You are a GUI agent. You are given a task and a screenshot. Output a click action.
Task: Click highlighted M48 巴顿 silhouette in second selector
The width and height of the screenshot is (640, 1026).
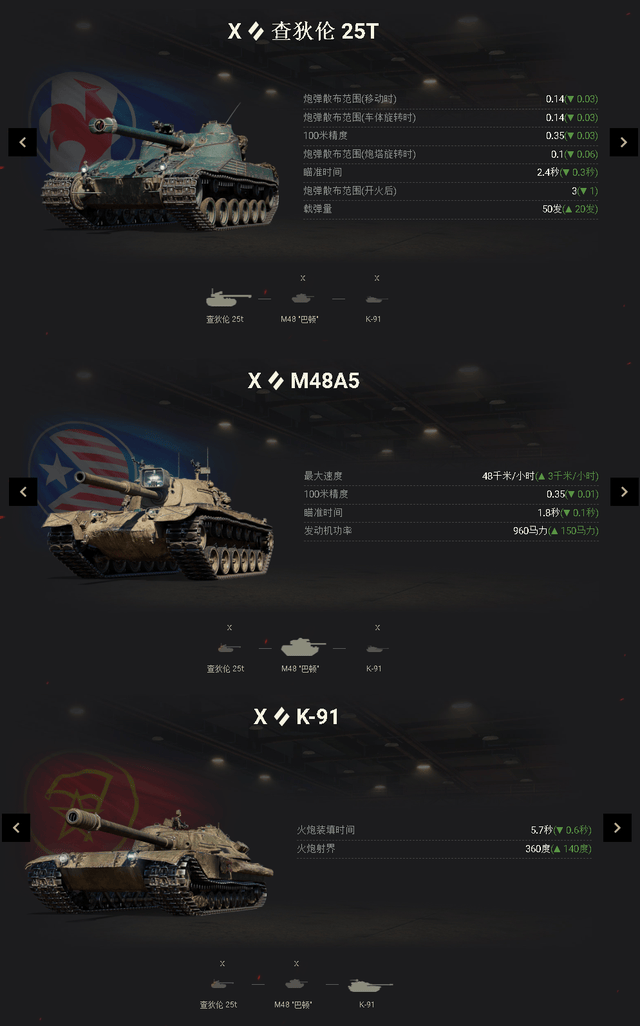coord(303,647)
